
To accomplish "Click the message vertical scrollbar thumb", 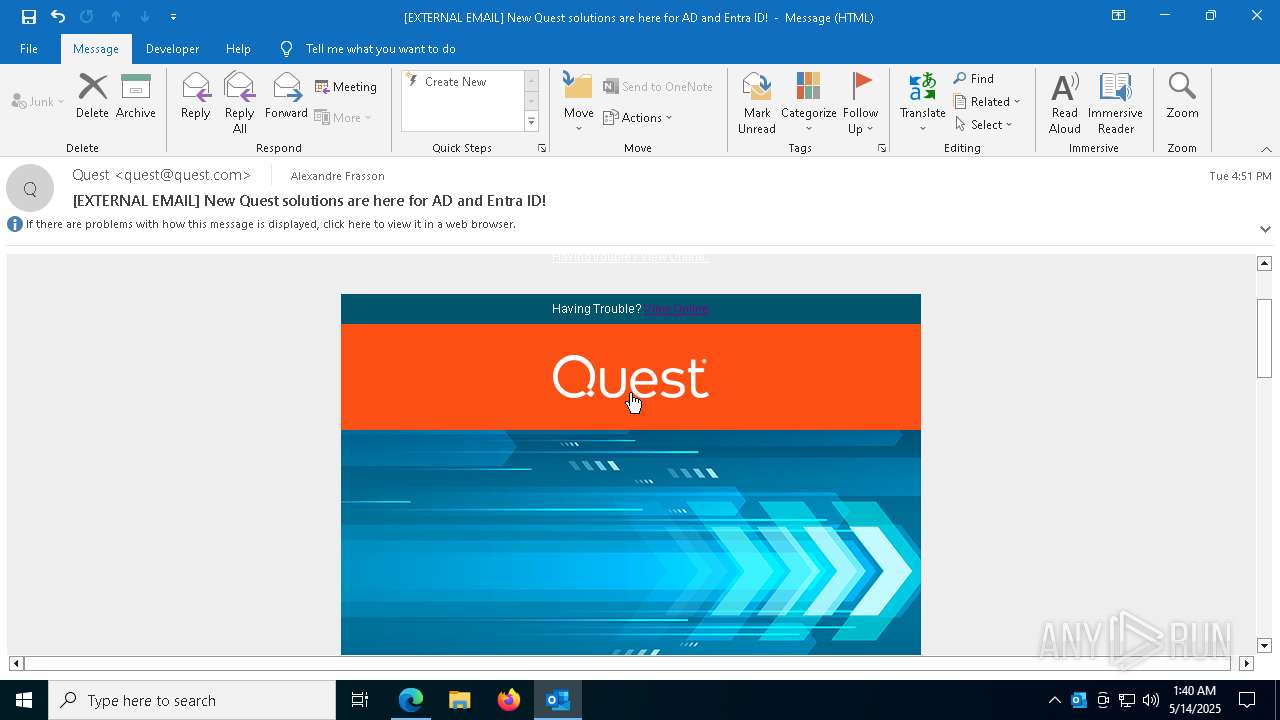I will point(1264,337).
